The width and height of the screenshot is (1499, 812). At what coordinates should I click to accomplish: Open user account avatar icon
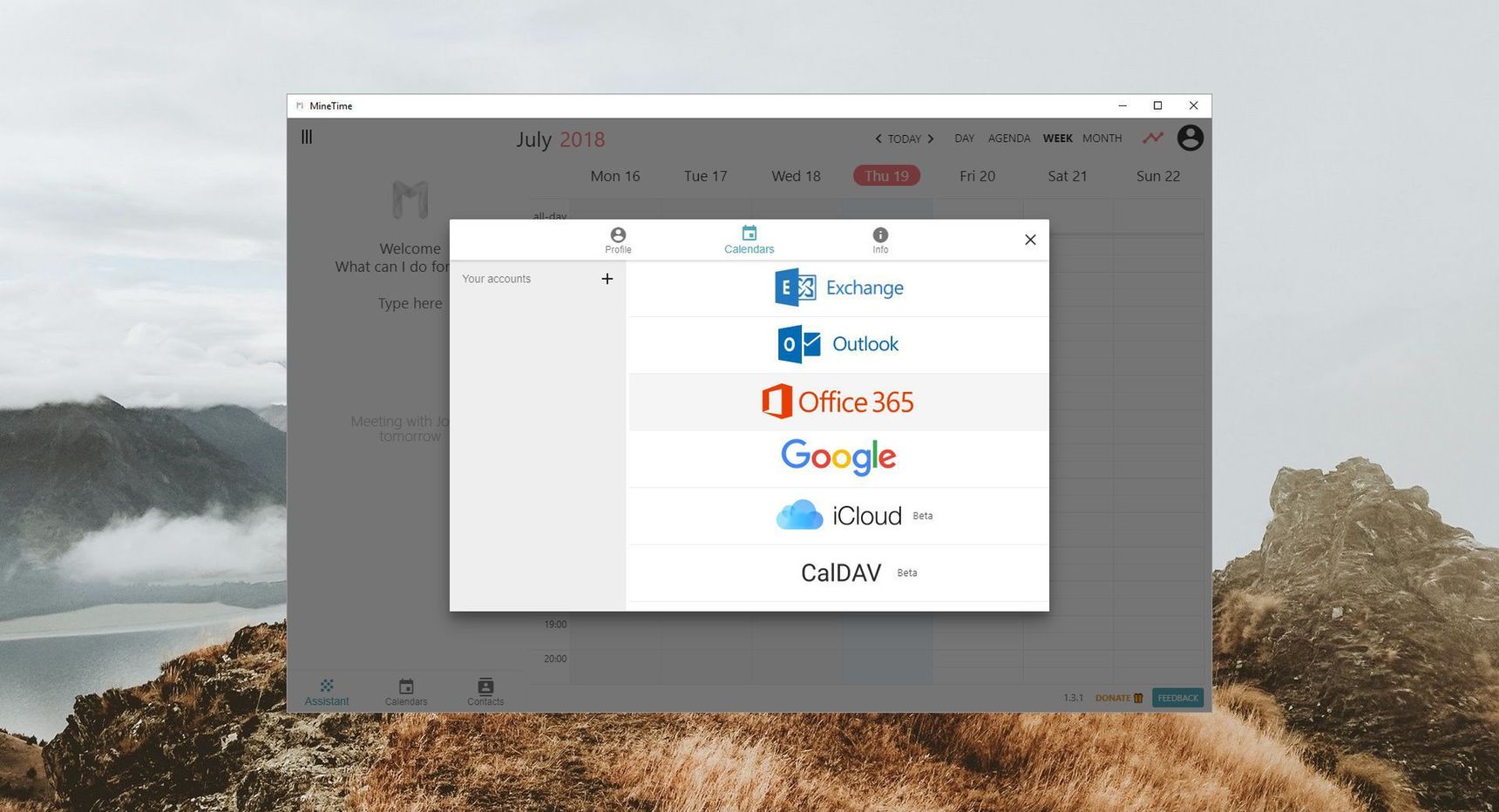pos(1190,138)
